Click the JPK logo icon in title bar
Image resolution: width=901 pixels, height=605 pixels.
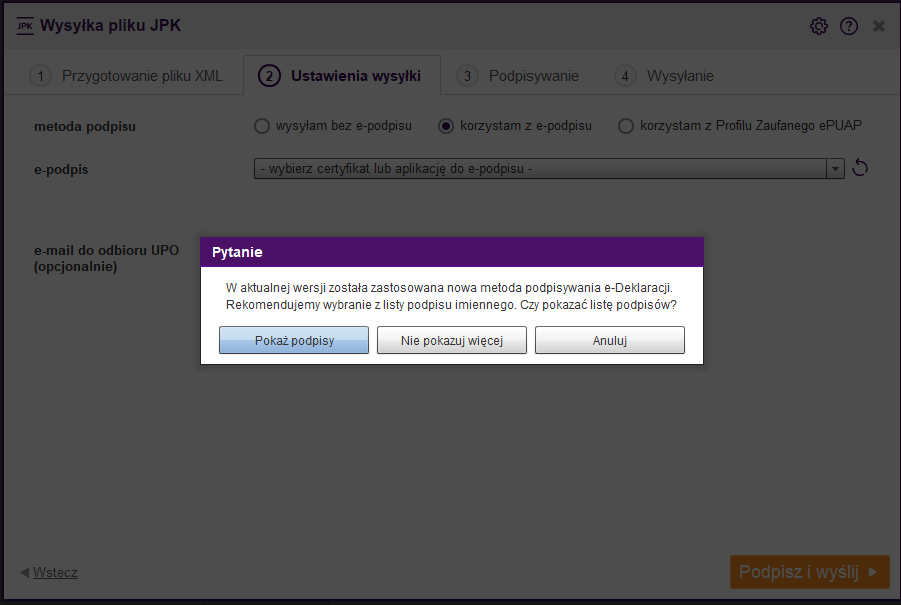(x=25, y=26)
